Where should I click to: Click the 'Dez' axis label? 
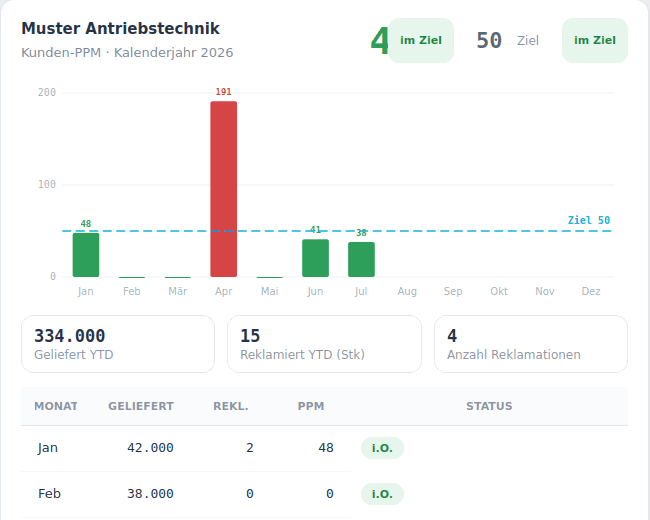pyautogui.click(x=591, y=292)
